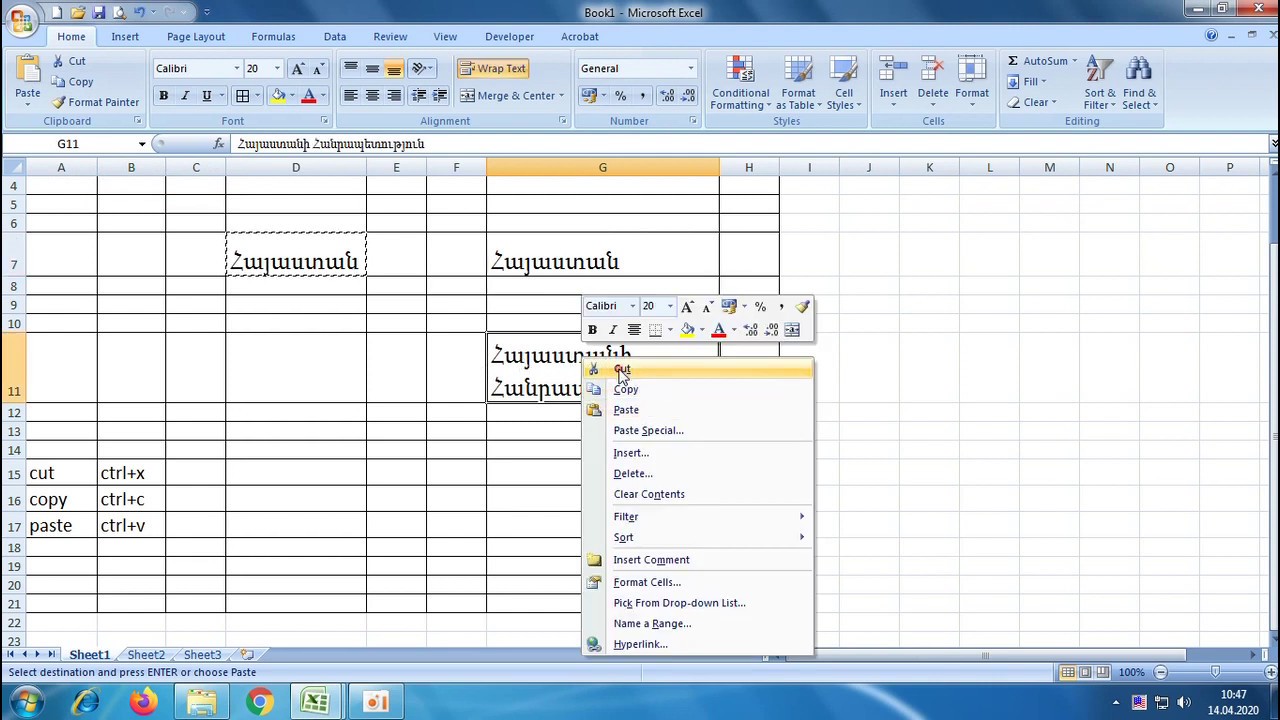Select column D header
This screenshot has width=1280, height=720.
296,167
